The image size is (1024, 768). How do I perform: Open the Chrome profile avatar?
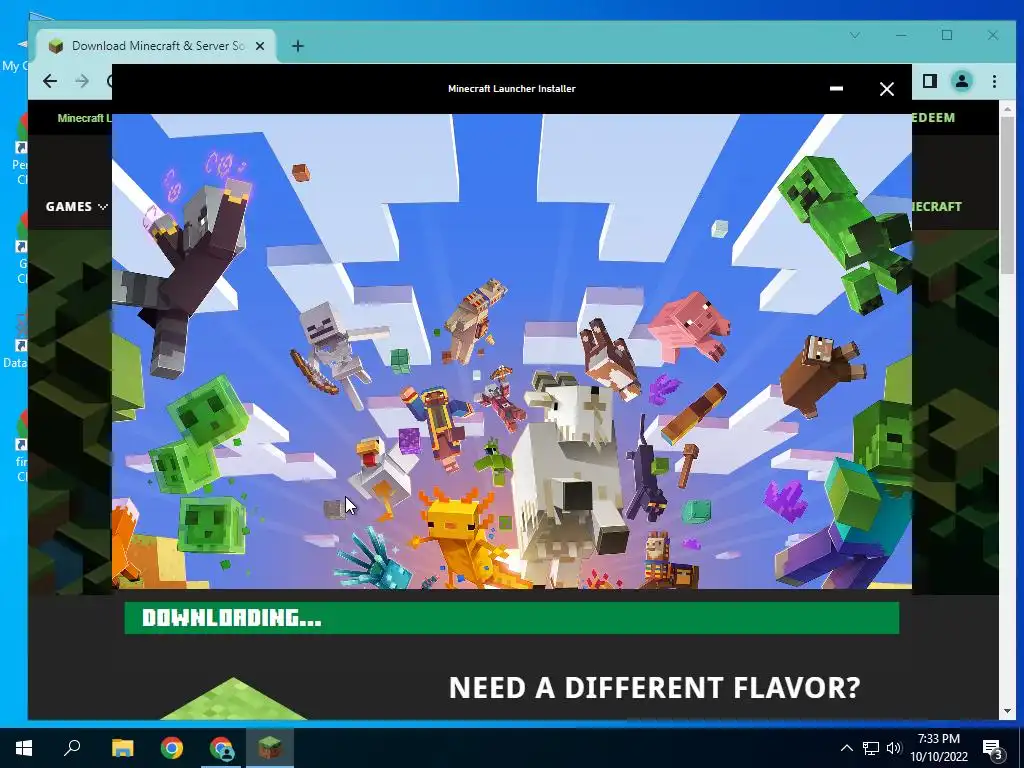[962, 81]
